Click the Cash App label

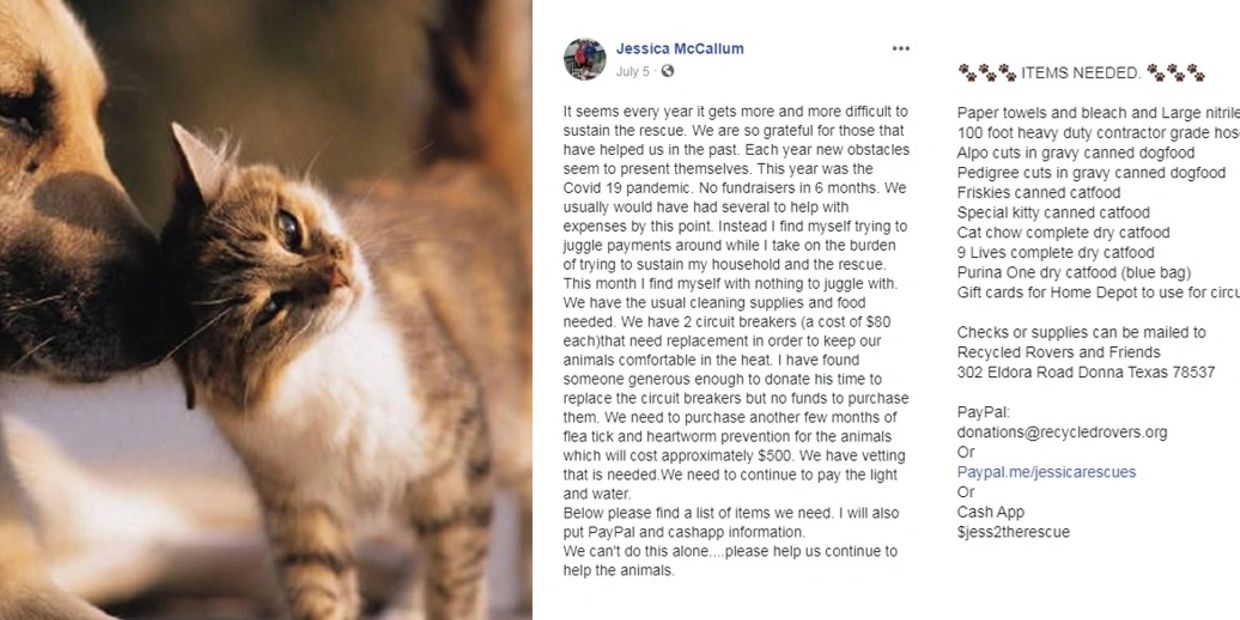(x=991, y=512)
